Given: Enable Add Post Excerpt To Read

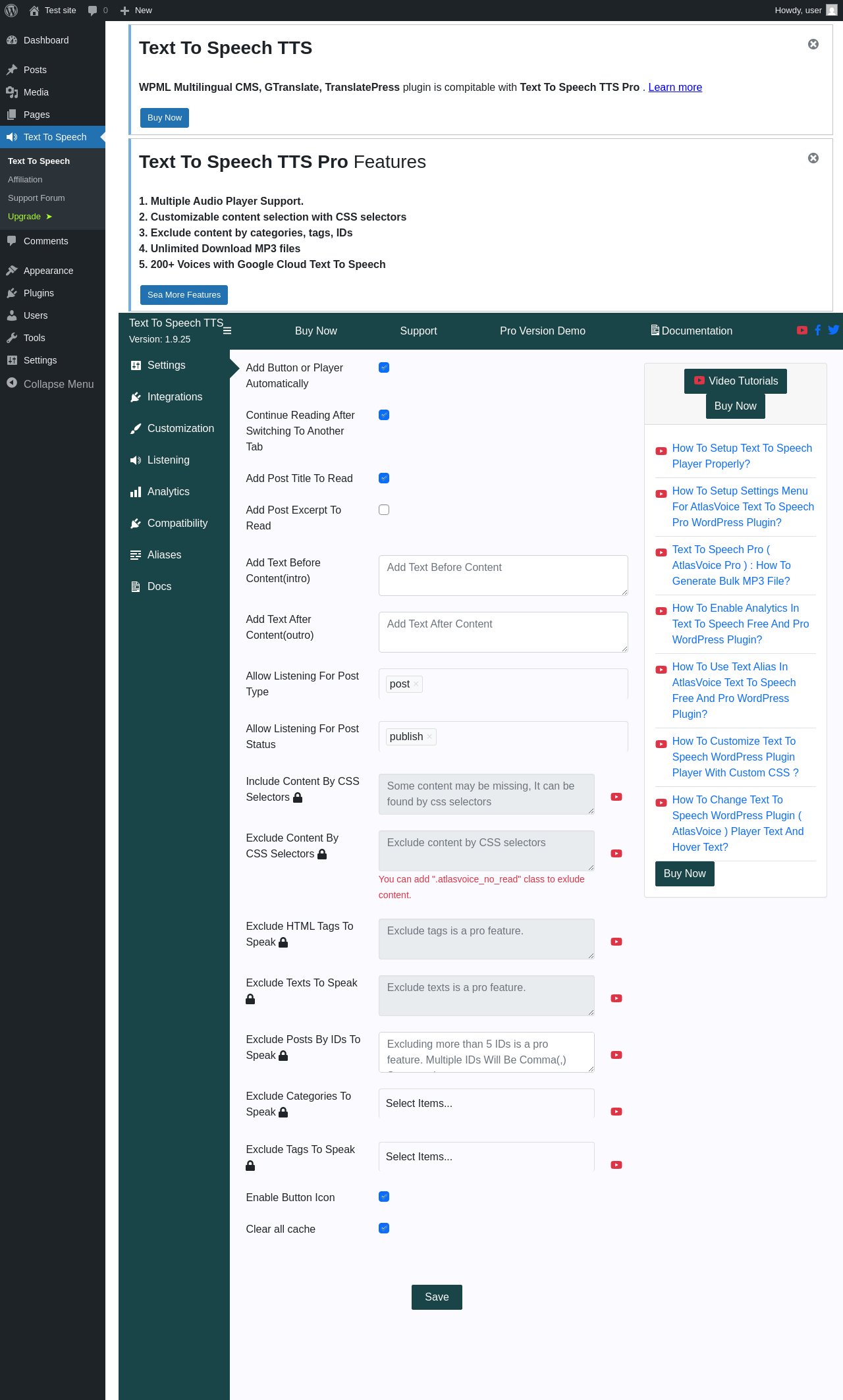Looking at the screenshot, I should (384, 510).
